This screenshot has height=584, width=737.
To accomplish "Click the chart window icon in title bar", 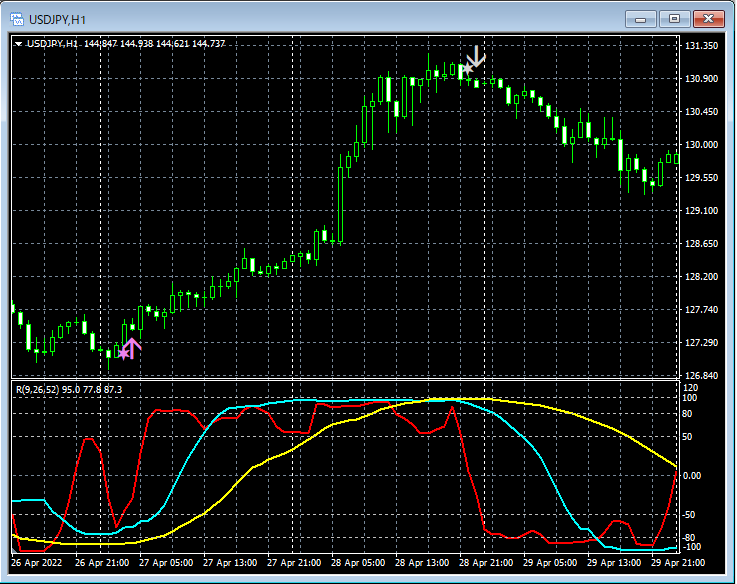I will click(x=16, y=19).
